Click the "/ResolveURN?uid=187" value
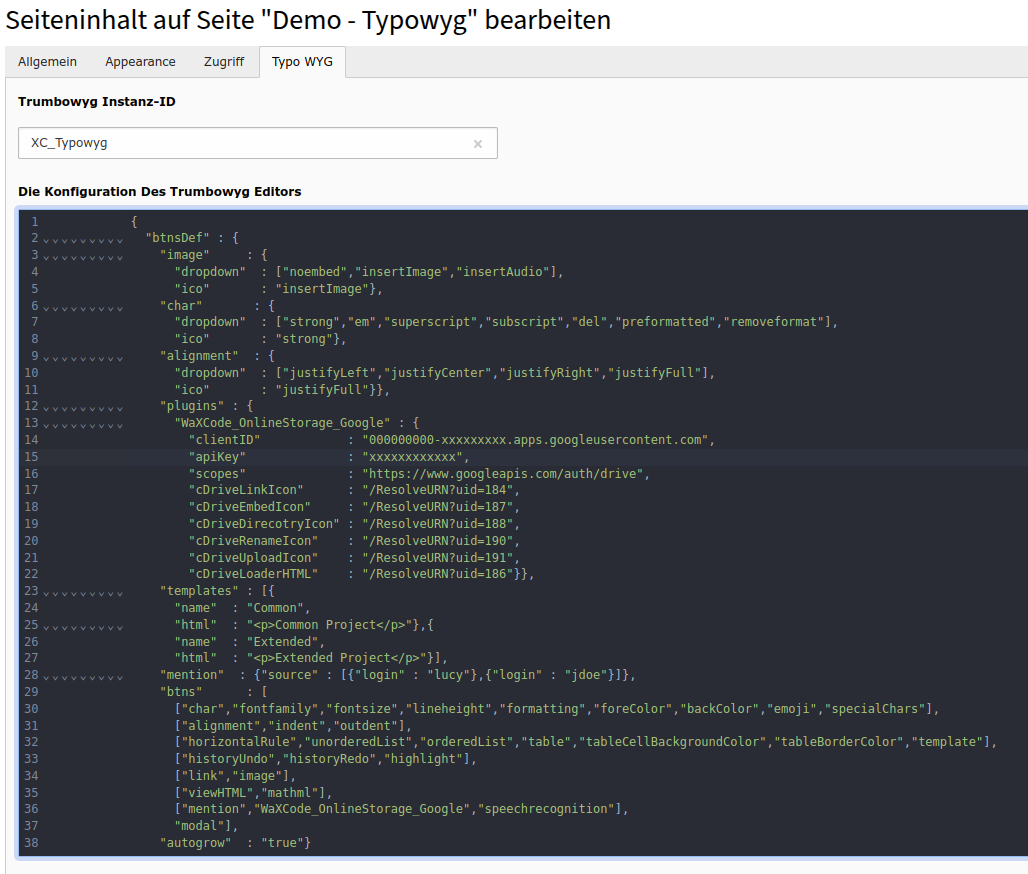This screenshot has width=1028, height=874. (x=437, y=507)
